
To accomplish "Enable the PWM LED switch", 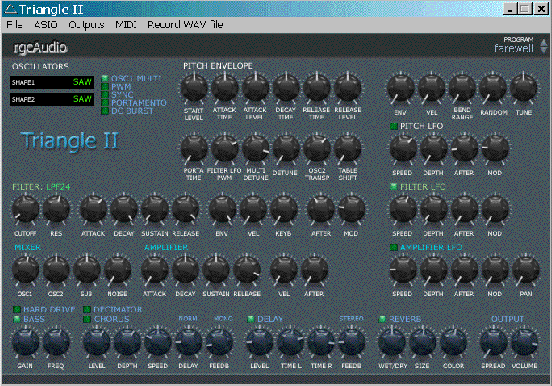I will [x=105, y=86].
